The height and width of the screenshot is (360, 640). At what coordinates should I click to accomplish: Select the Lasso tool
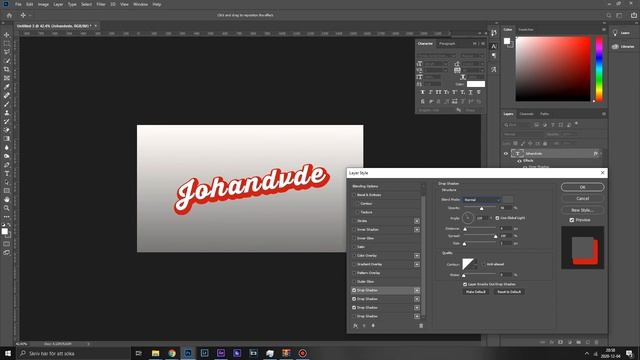pos(7,52)
